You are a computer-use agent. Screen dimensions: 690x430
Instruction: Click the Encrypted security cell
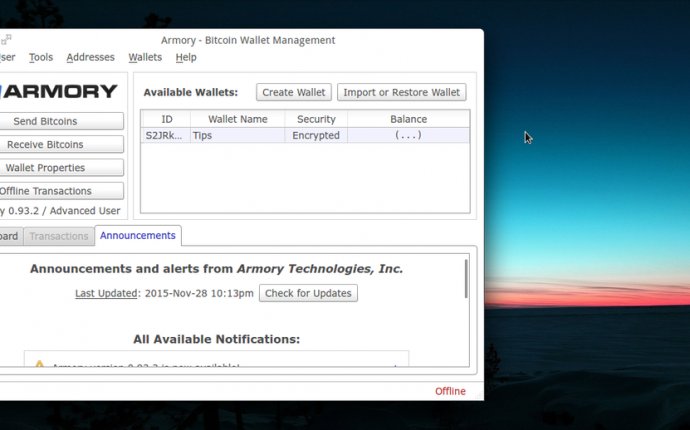click(x=316, y=135)
